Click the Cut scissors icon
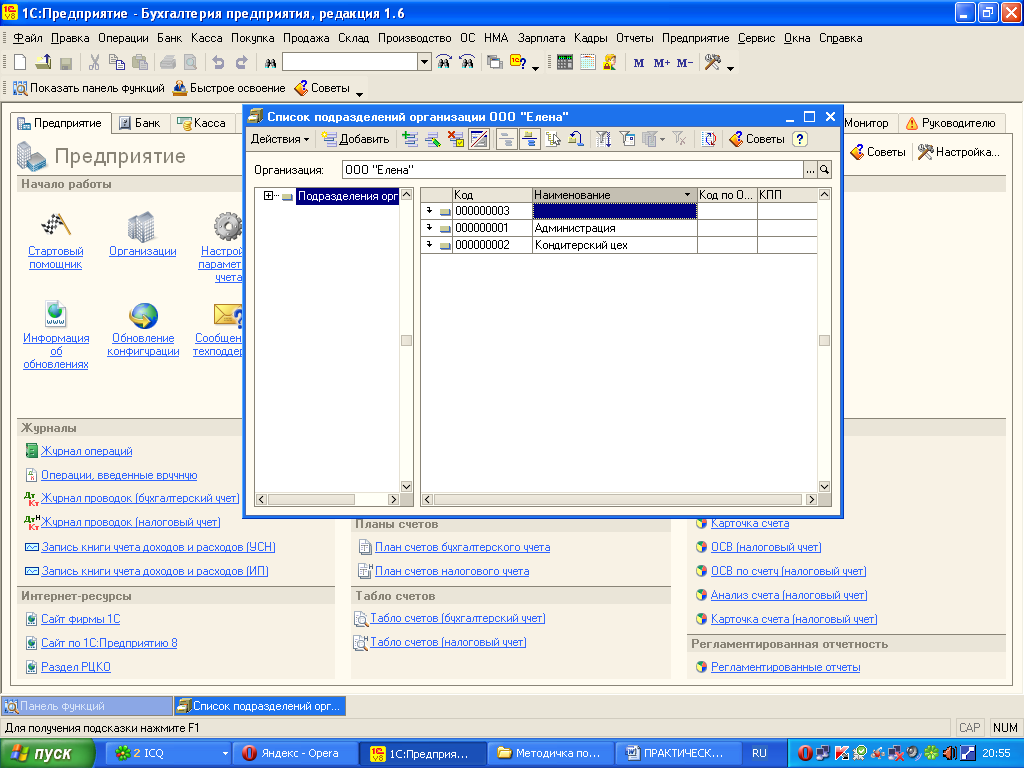 tap(94, 63)
